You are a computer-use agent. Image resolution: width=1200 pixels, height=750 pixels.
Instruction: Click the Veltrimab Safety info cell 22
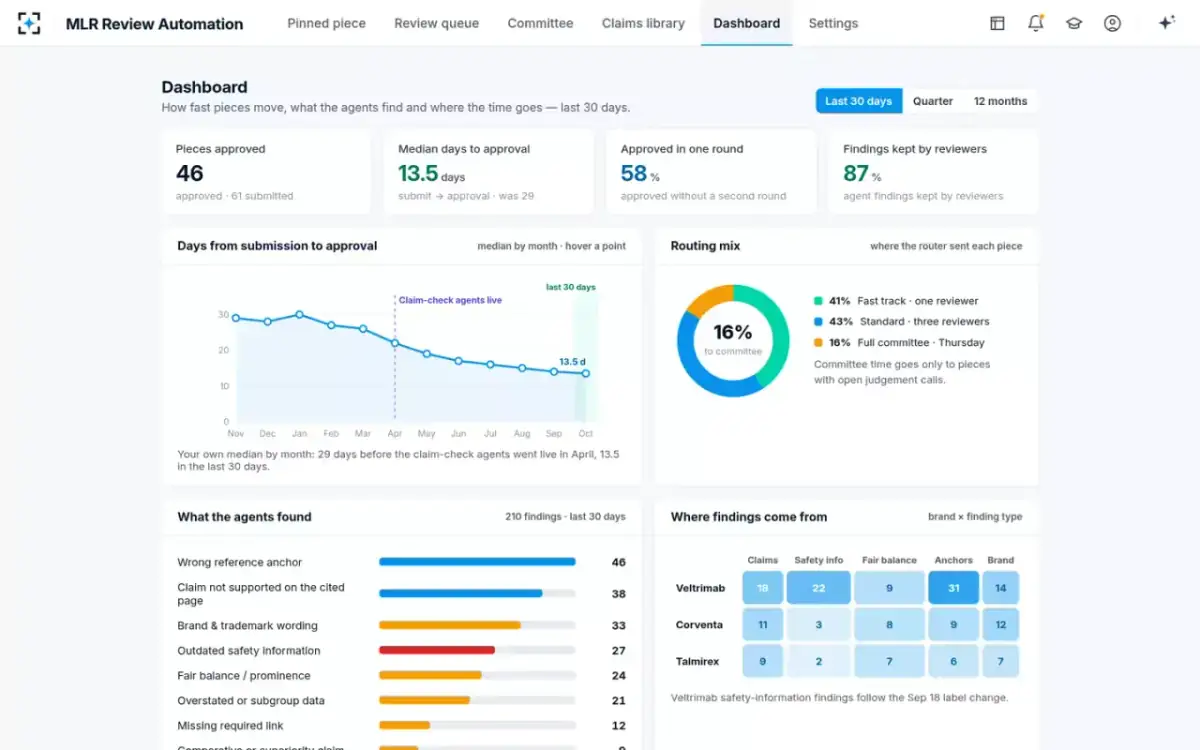coord(818,588)
